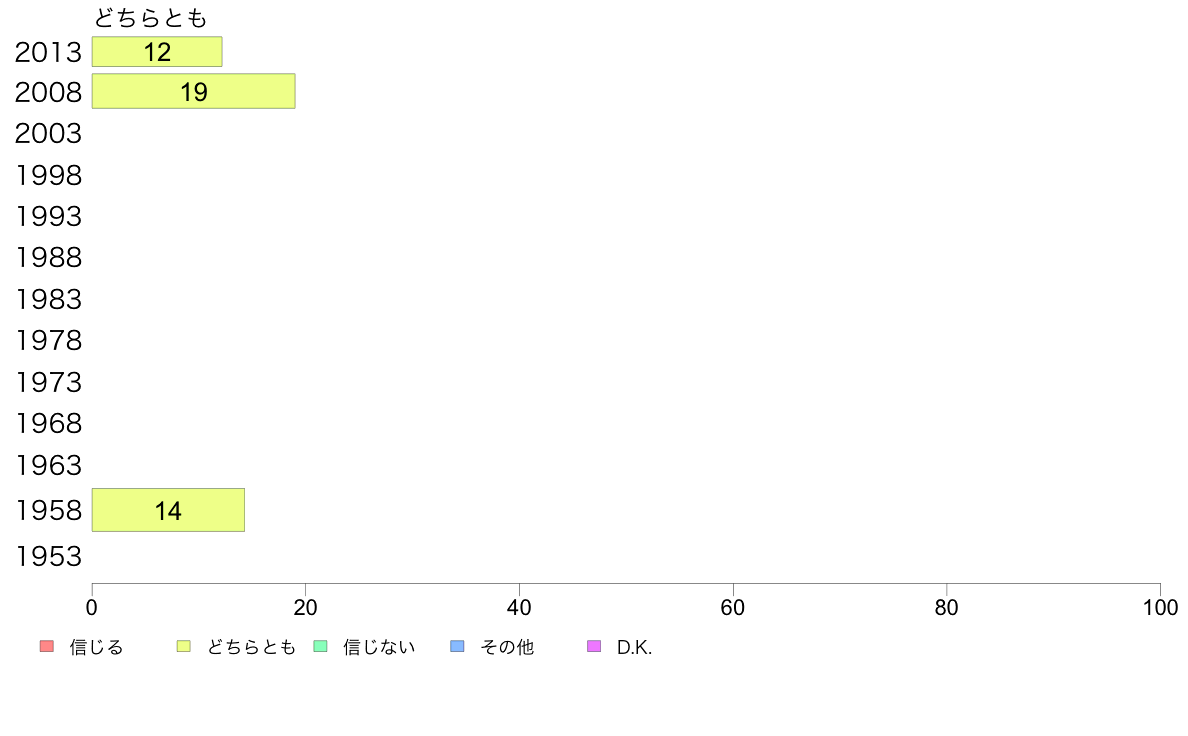The height and width of the screenshot is (736, 1188).
Task: Select the 2003 year label
Action: 48,133
